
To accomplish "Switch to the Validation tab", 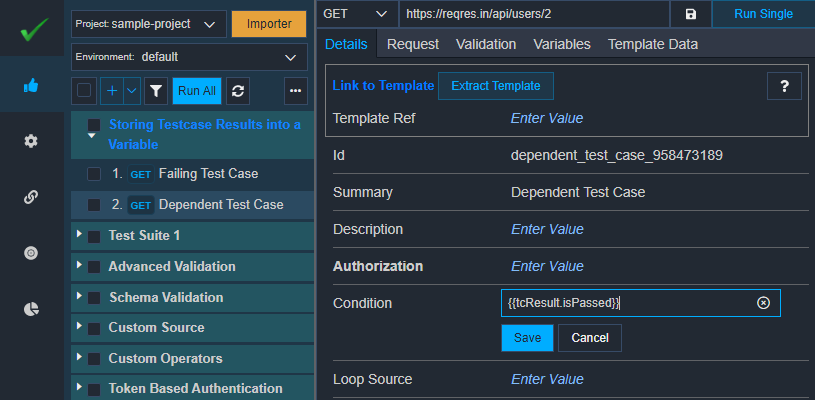I will [486, 45].
